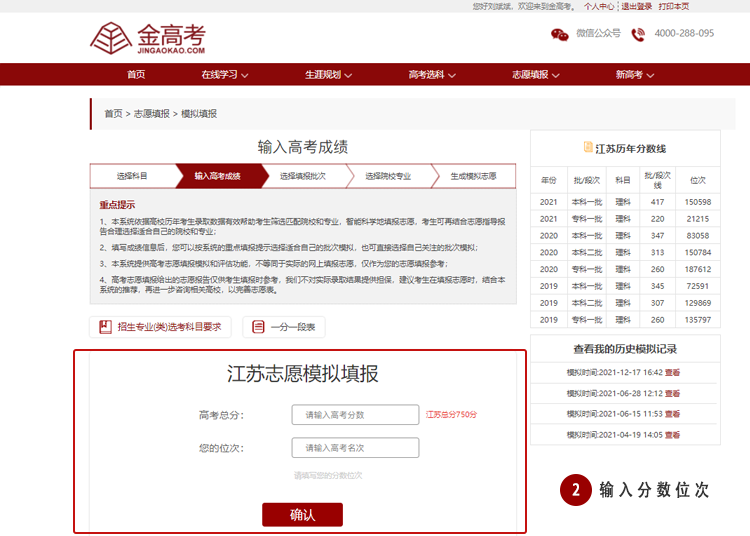View the 2021-12-17 16:42 simulation record
750x536 pixels.
(x=672, y=372)
